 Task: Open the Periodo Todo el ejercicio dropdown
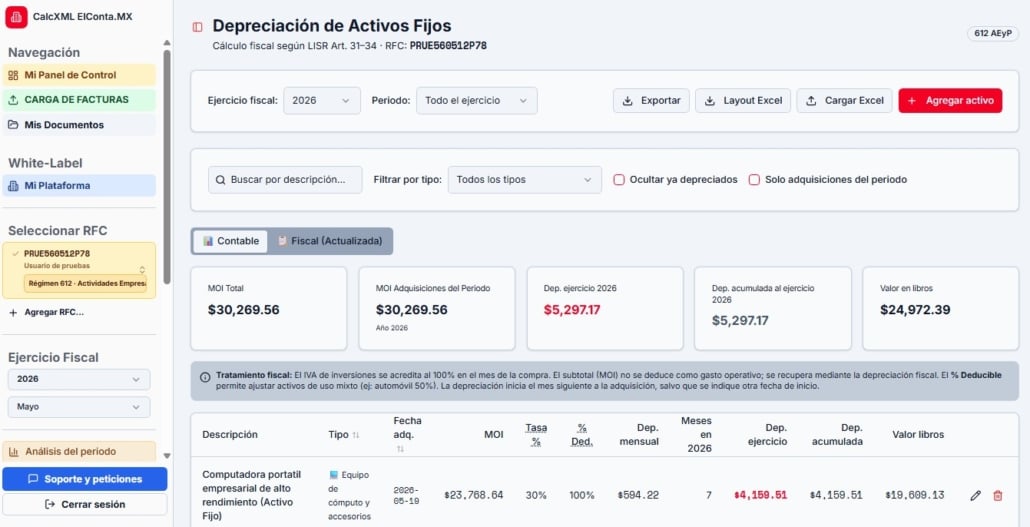click(x=477, y=101)
